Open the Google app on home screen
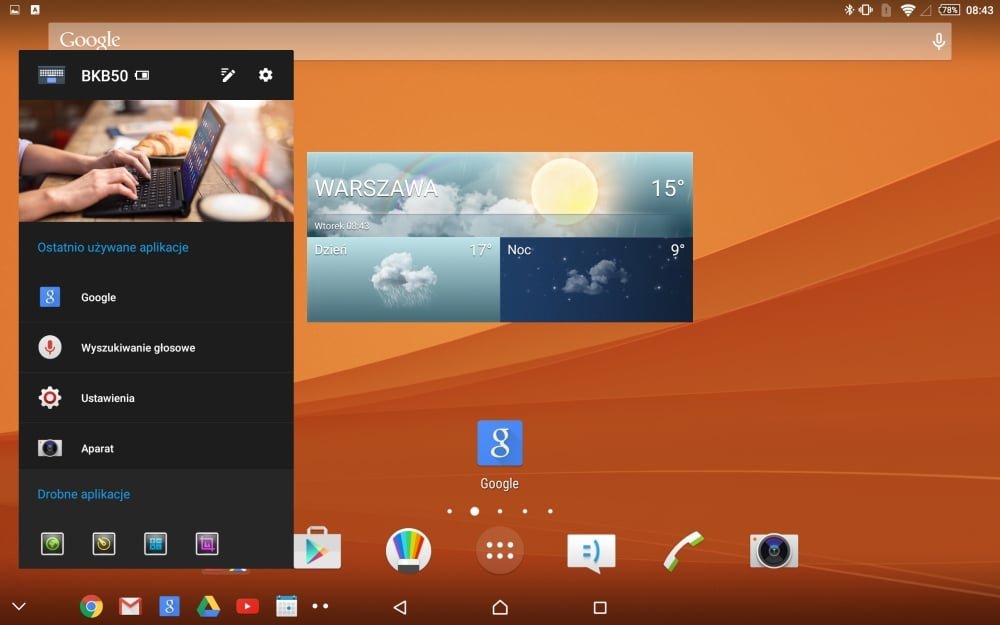 (500, 455)
